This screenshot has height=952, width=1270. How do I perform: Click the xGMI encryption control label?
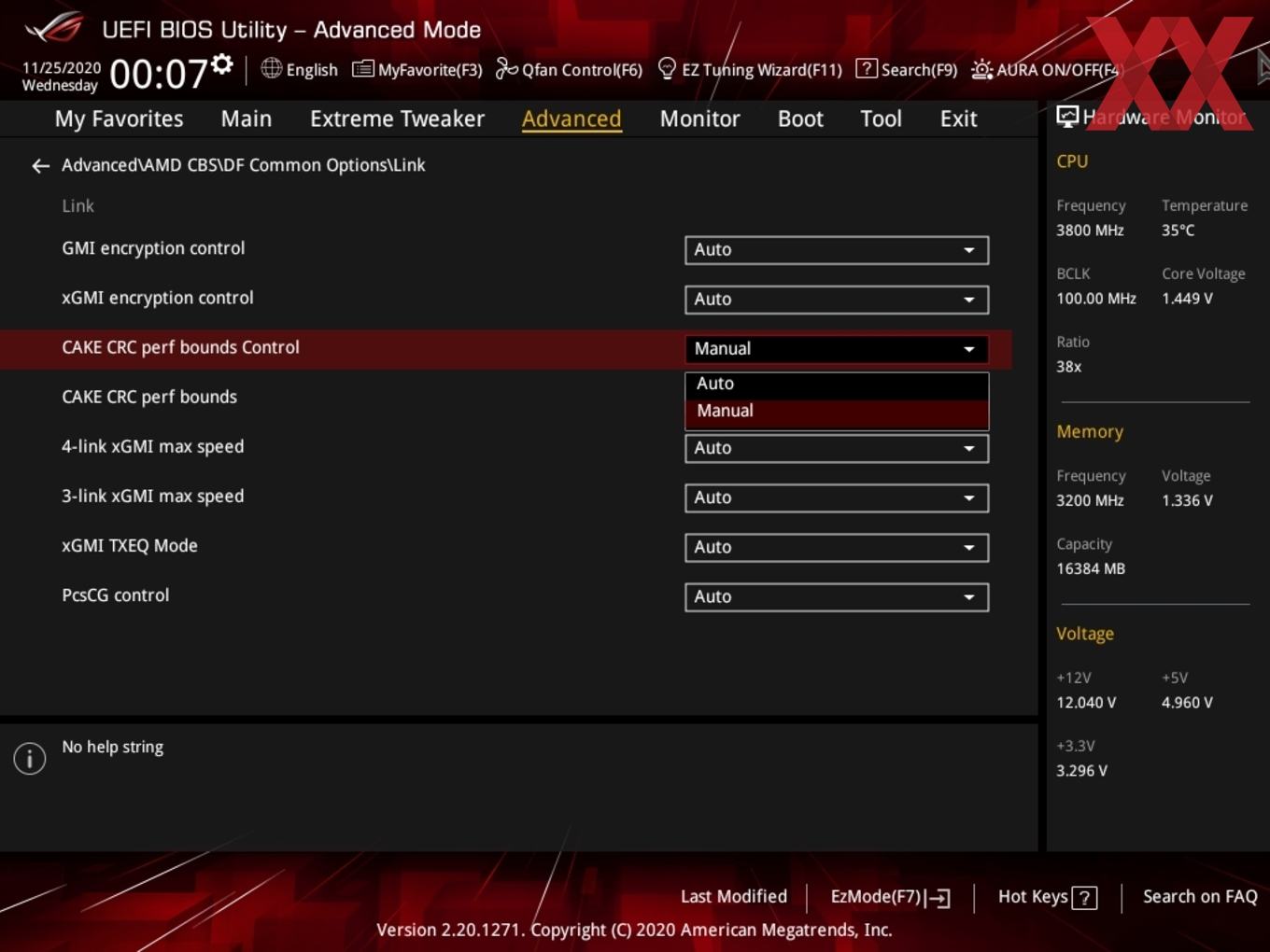tap(158, 298)
